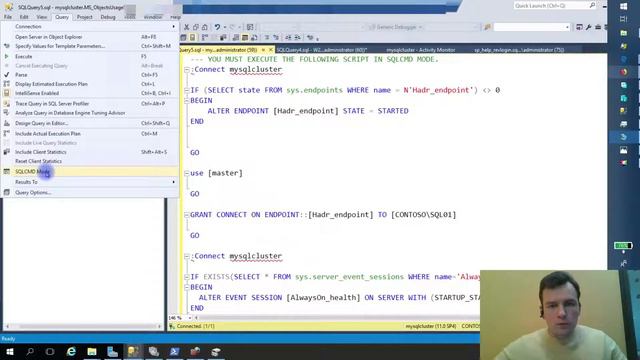640x360 pixels.
Task: Open the Connection submenu
Action: pyautogui.click(x=90, y=27)
